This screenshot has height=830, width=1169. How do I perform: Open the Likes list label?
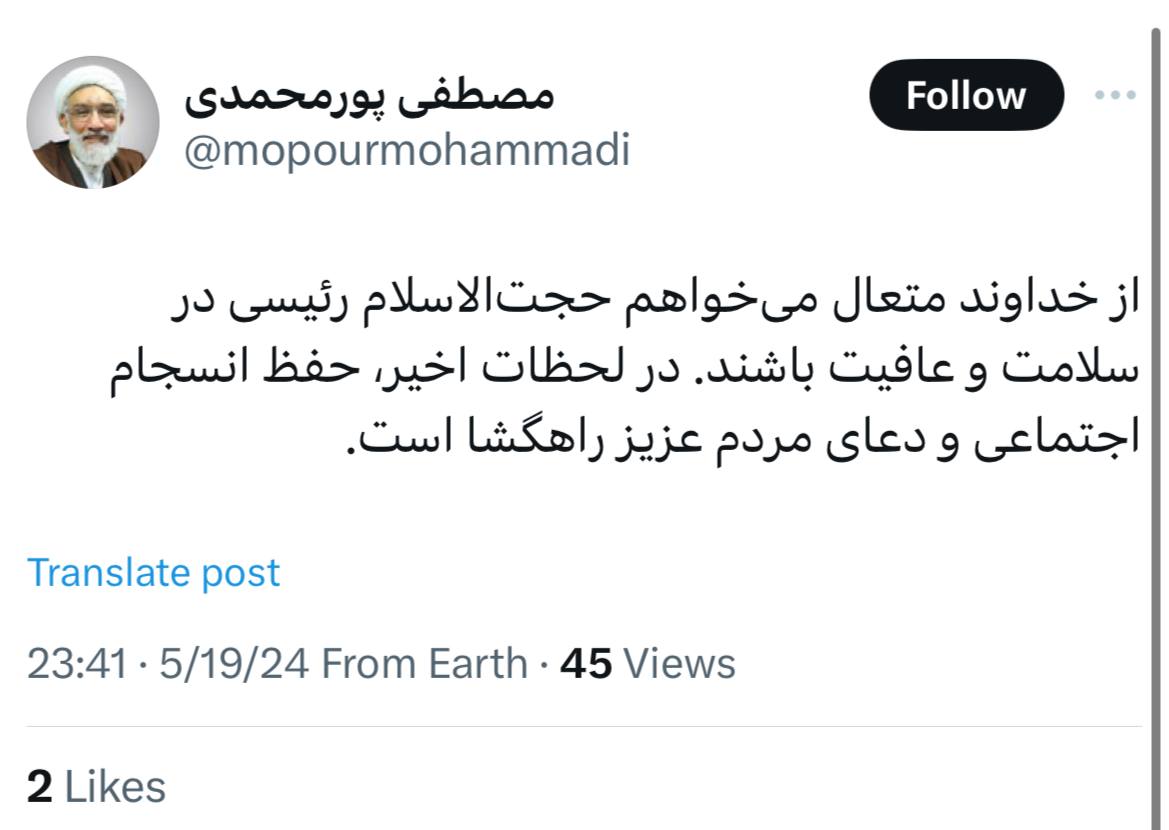116,787
